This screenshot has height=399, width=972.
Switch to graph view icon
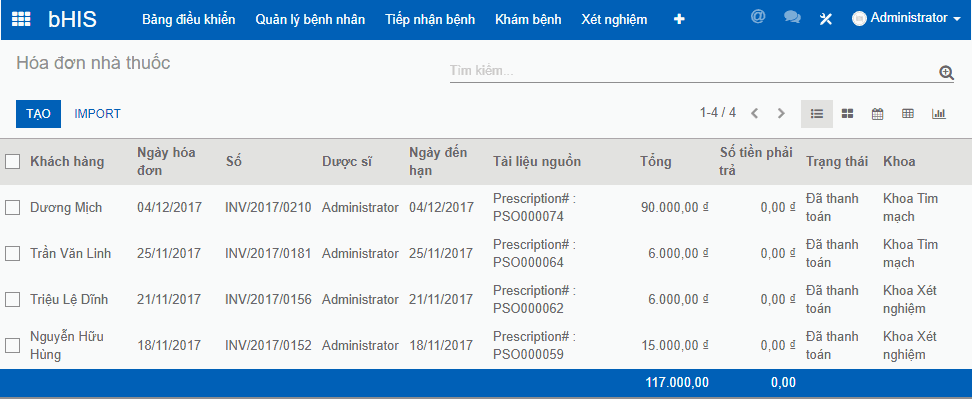pos(939,114)
